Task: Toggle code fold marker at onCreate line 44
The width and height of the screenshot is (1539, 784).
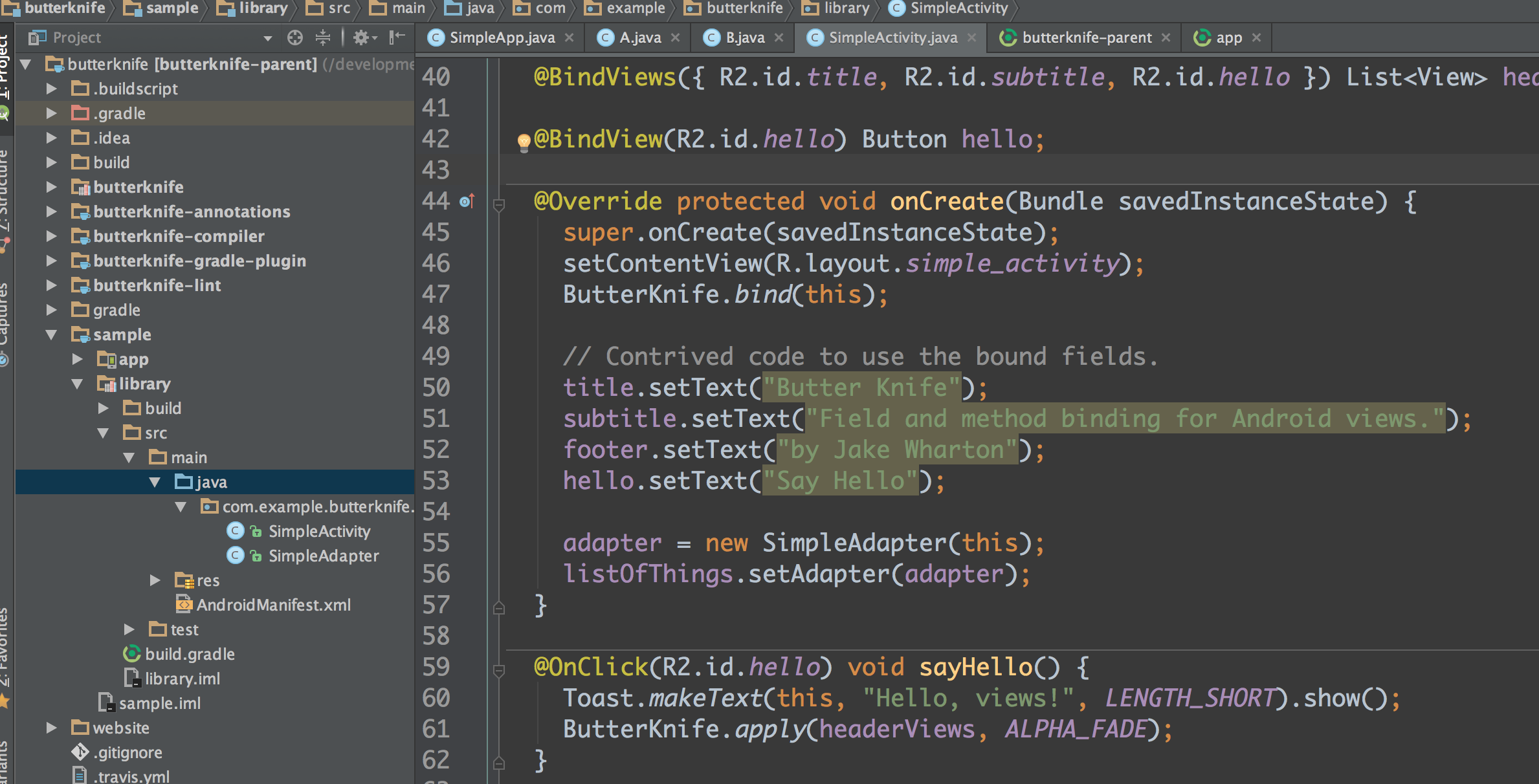Action: [x=499, y=206]
